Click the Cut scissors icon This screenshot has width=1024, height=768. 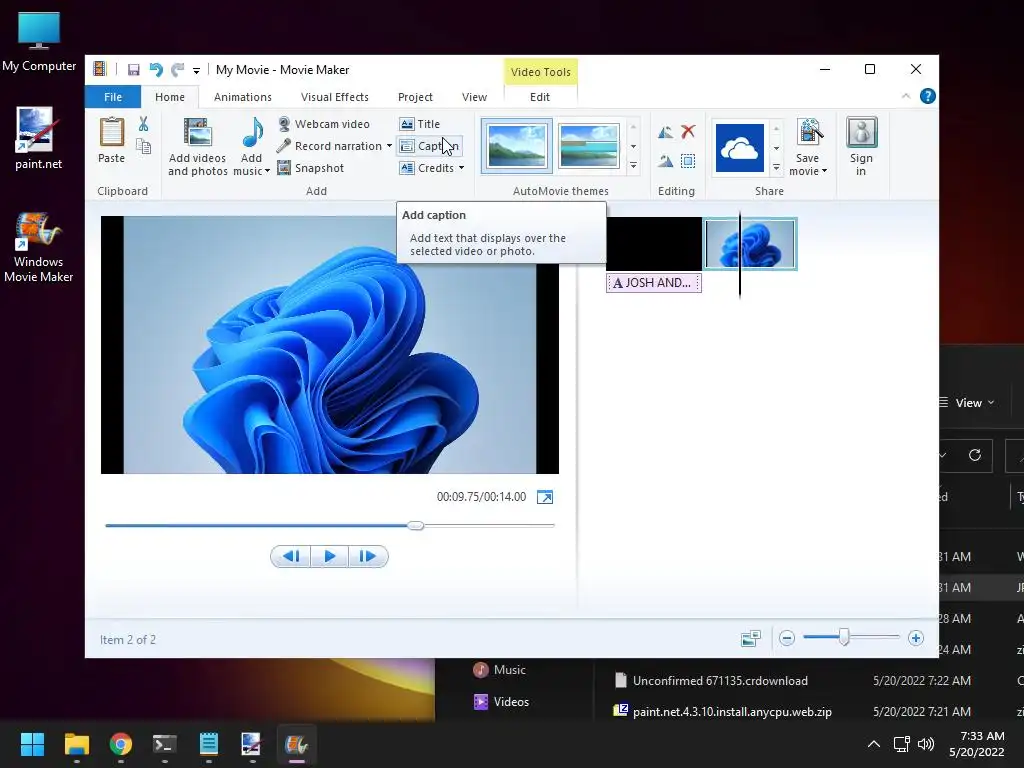tap(143, 124)
